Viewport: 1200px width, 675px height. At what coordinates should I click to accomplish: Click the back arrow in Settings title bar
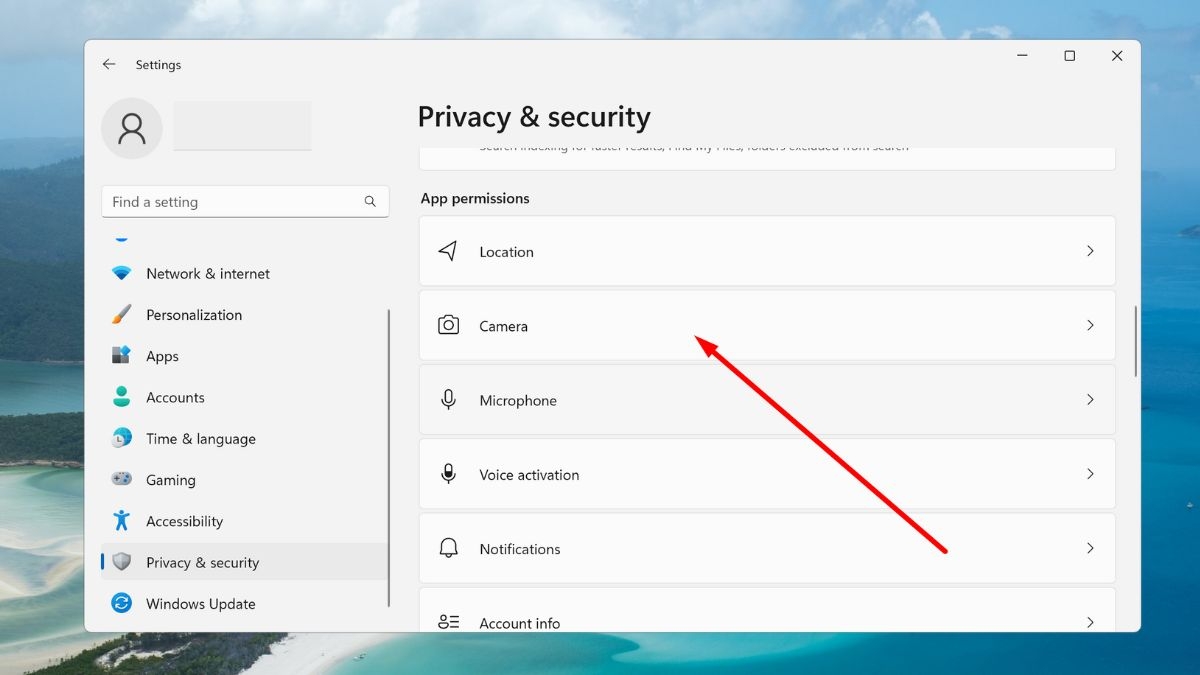click(x=109, y=64)
